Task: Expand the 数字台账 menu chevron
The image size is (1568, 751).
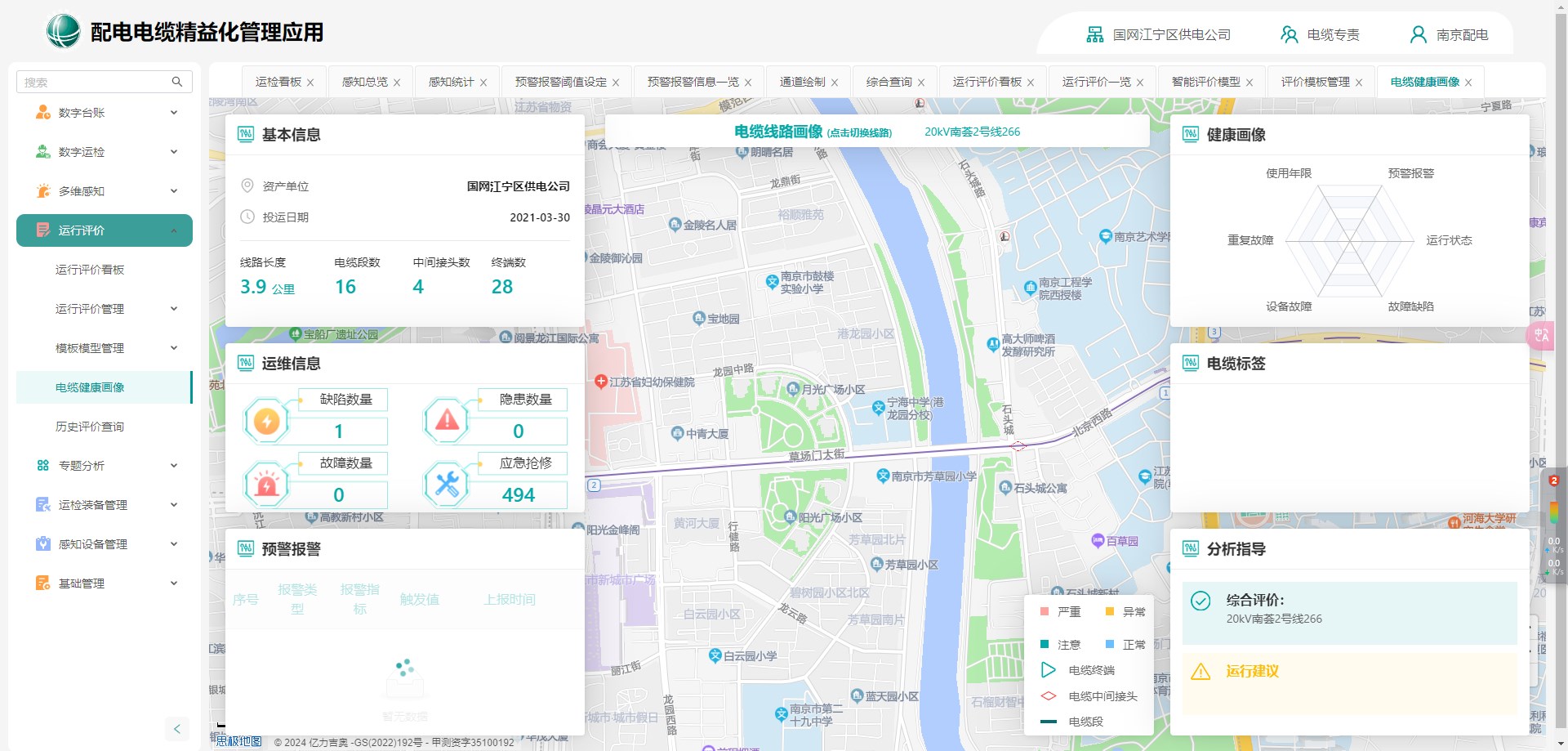Action: (x=174, y=112)
